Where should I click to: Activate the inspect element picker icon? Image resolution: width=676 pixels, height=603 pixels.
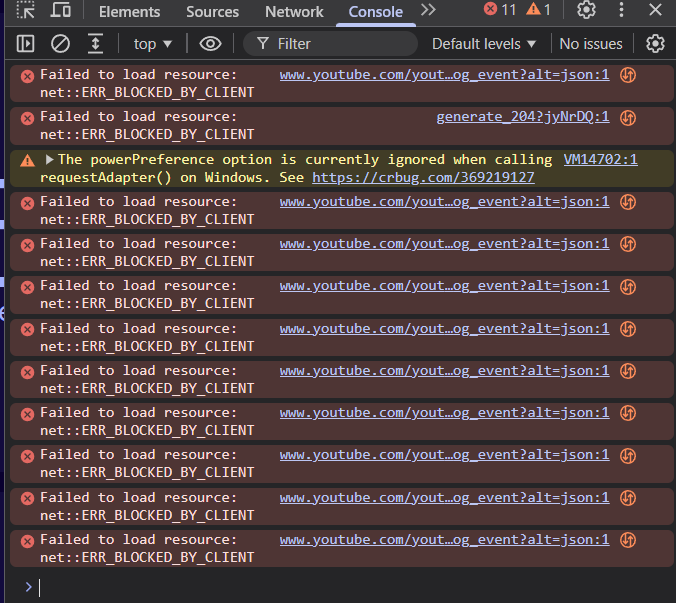[25, 10]
